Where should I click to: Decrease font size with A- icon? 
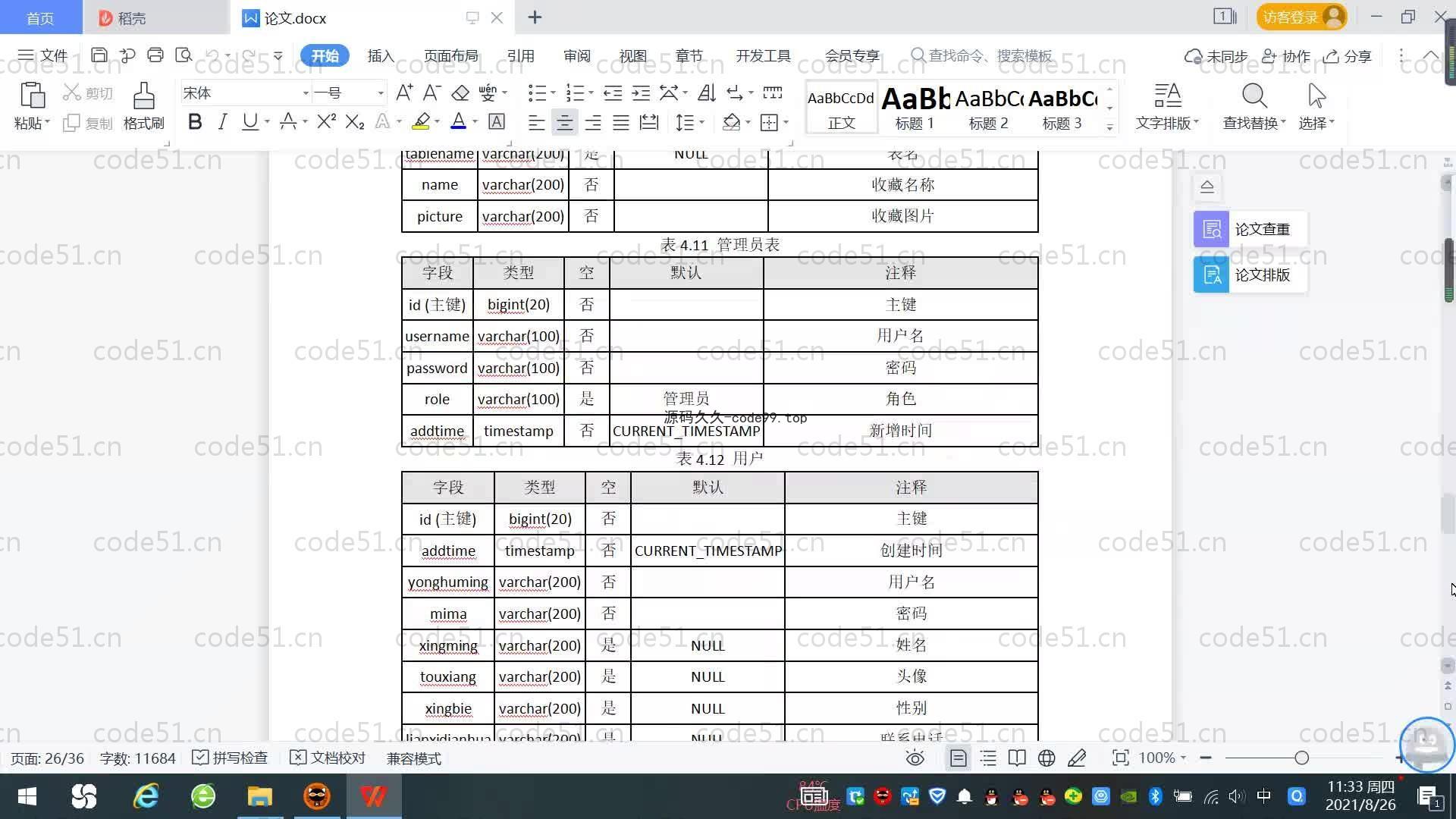[x=431, y=93]
